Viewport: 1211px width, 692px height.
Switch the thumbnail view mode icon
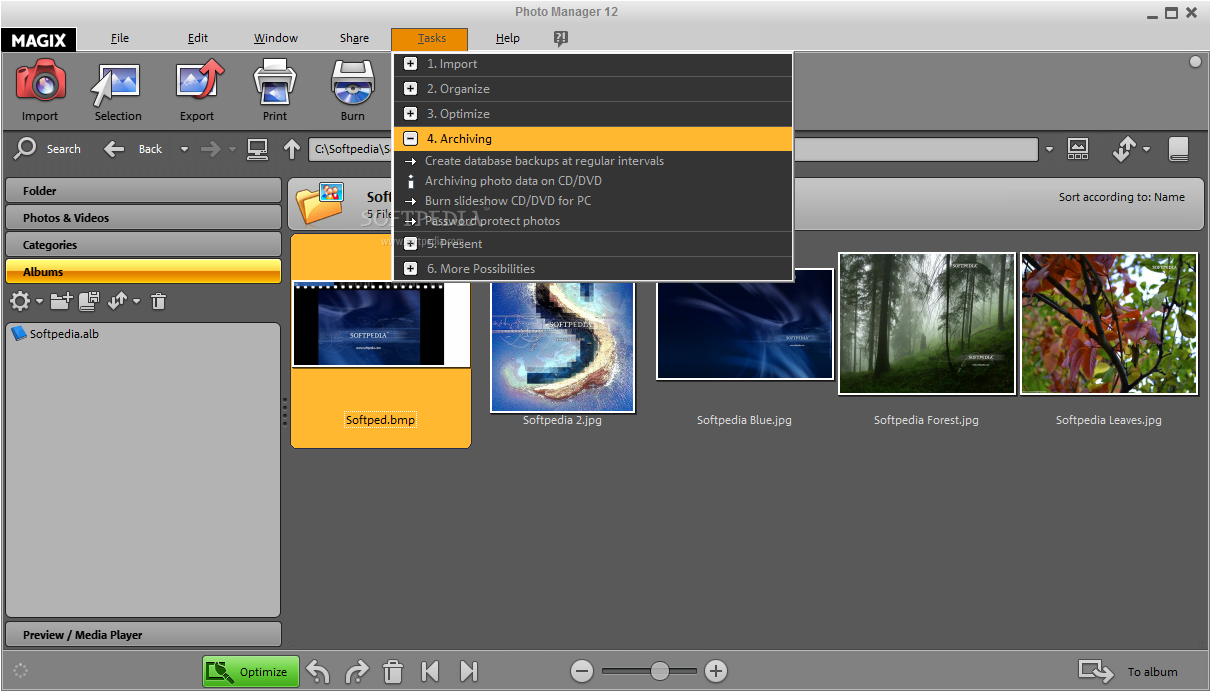(x=1078, y=149)
